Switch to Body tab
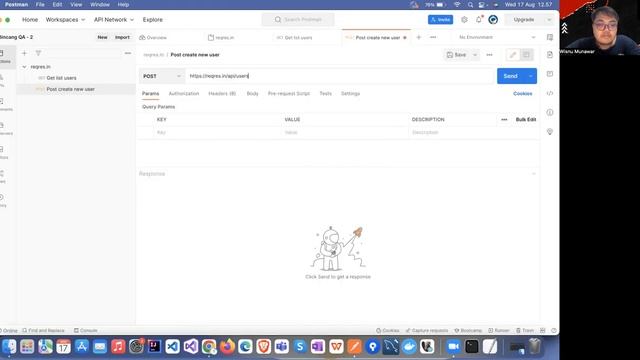The height and width of the screenshot is (360, 640). click(x=252, y=93)
